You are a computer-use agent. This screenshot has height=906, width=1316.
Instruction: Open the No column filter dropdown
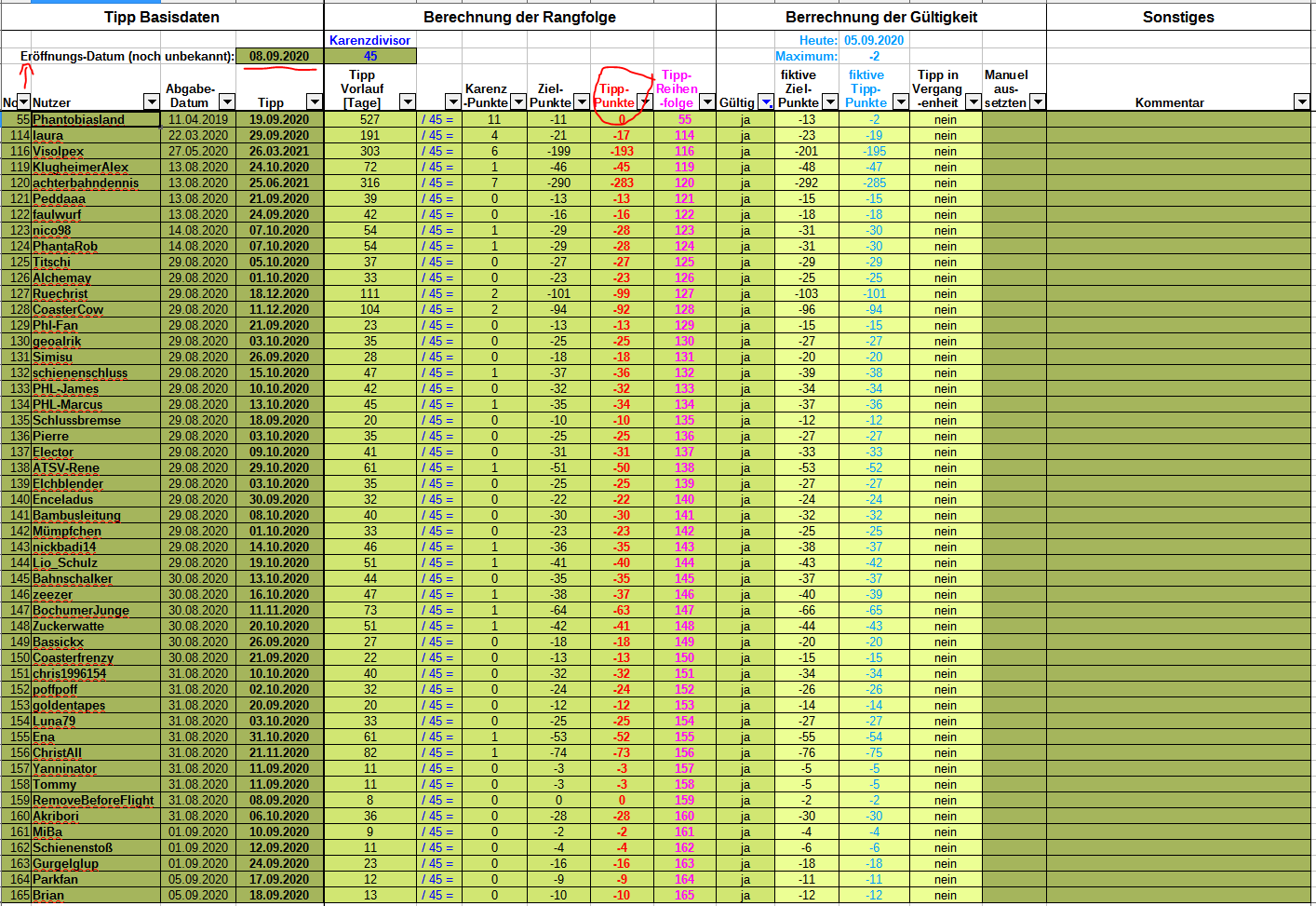pos(23,102)
